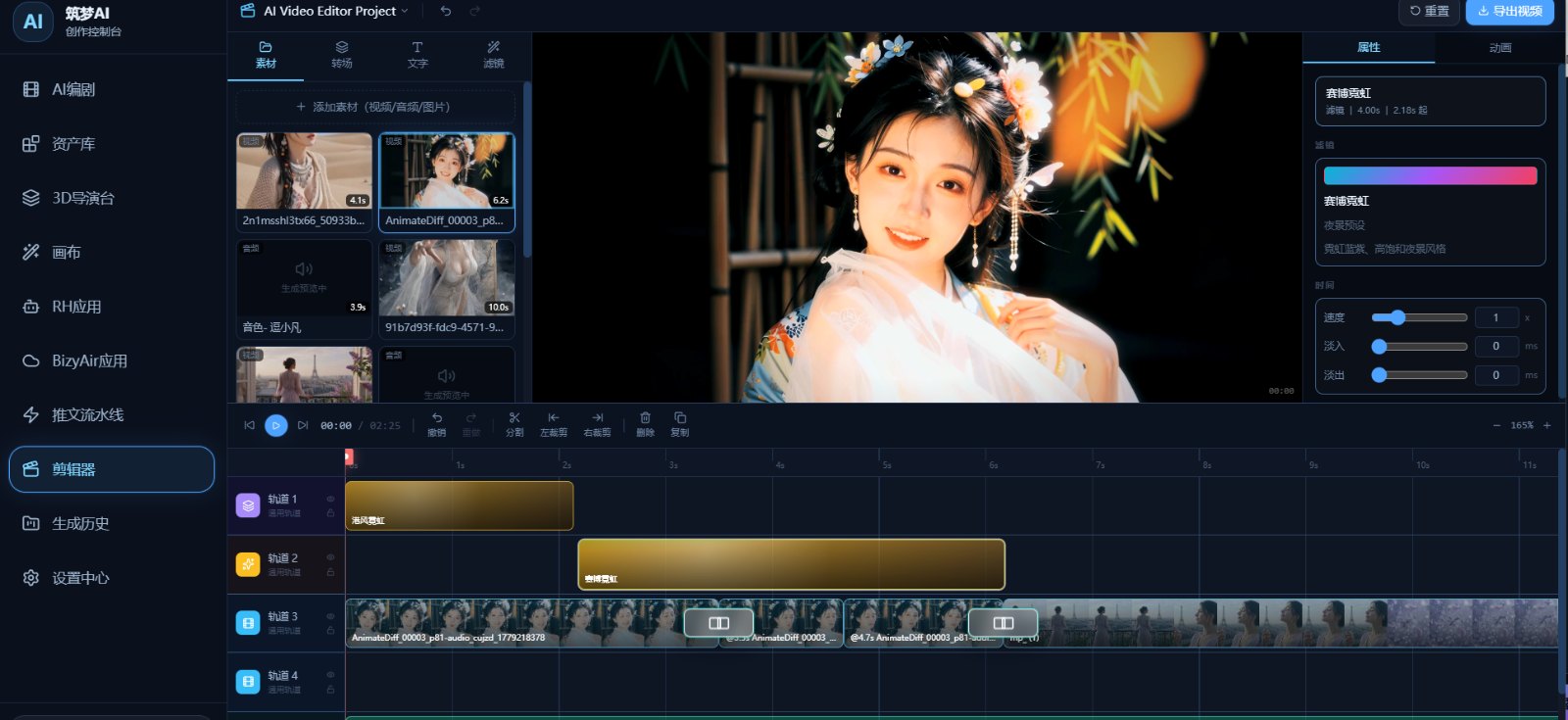Switch to the 转场 transitions tab

342,55
